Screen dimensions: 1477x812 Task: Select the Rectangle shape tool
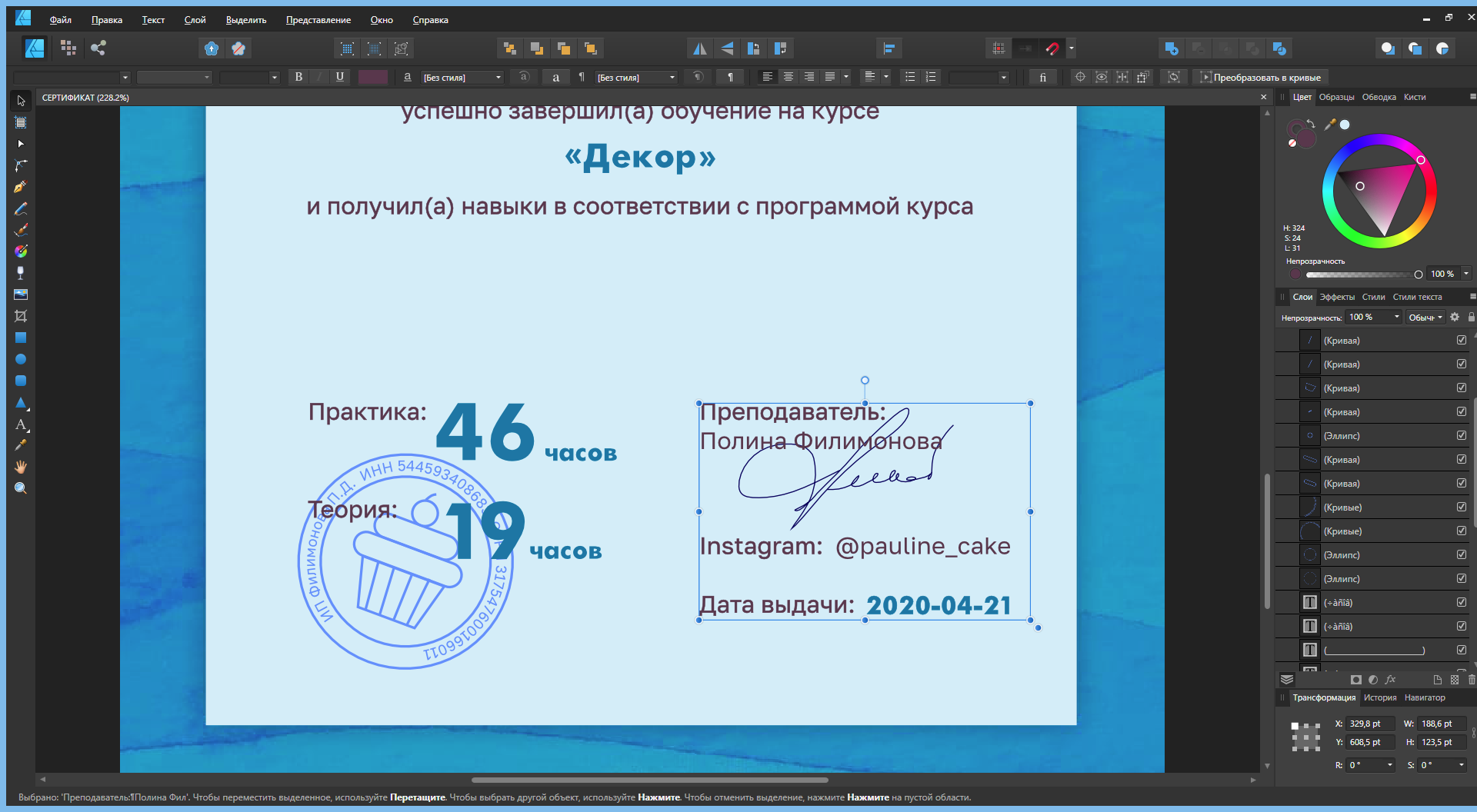click(21, 338)
